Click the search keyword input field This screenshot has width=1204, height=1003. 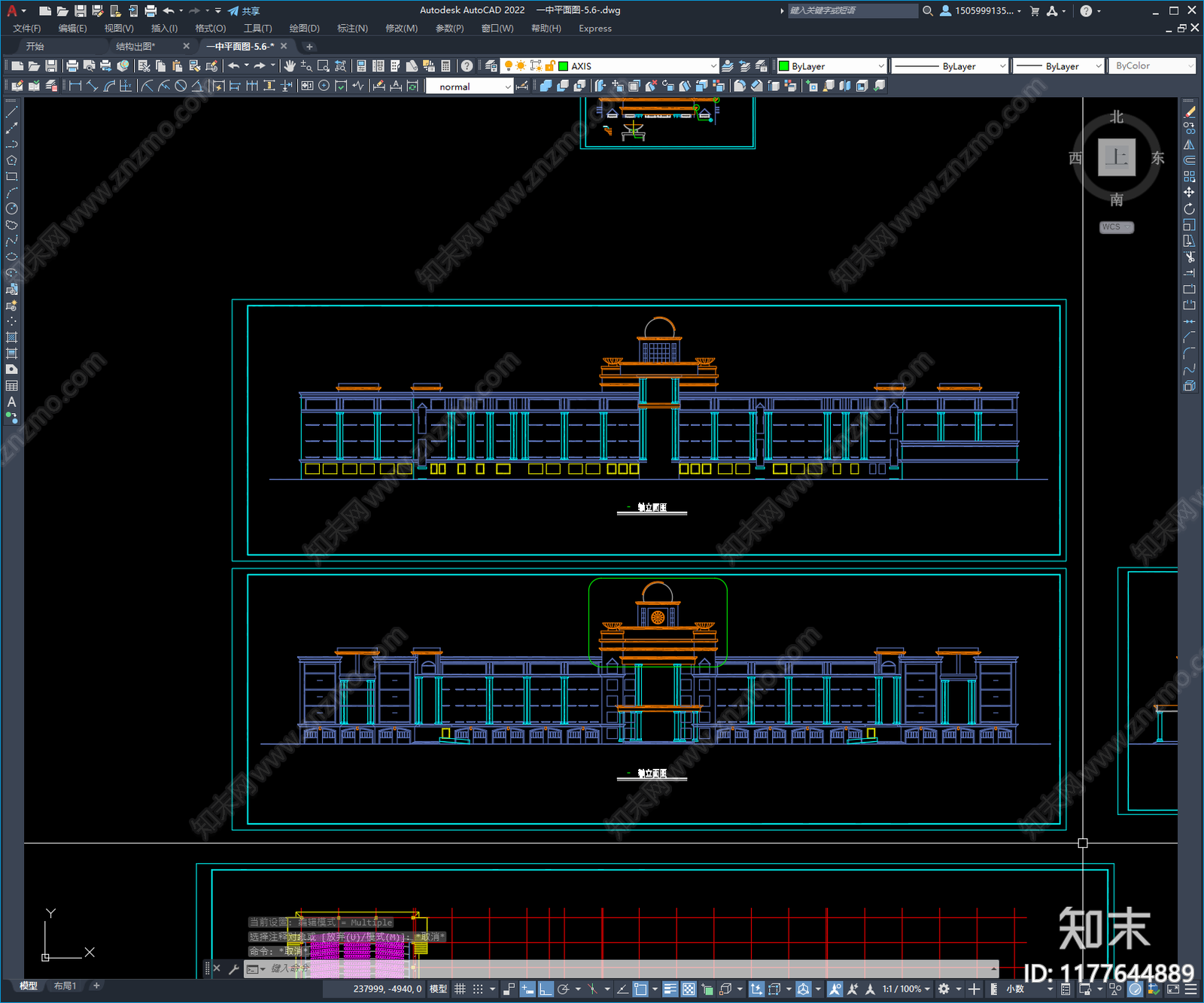[x=853, y=11]
